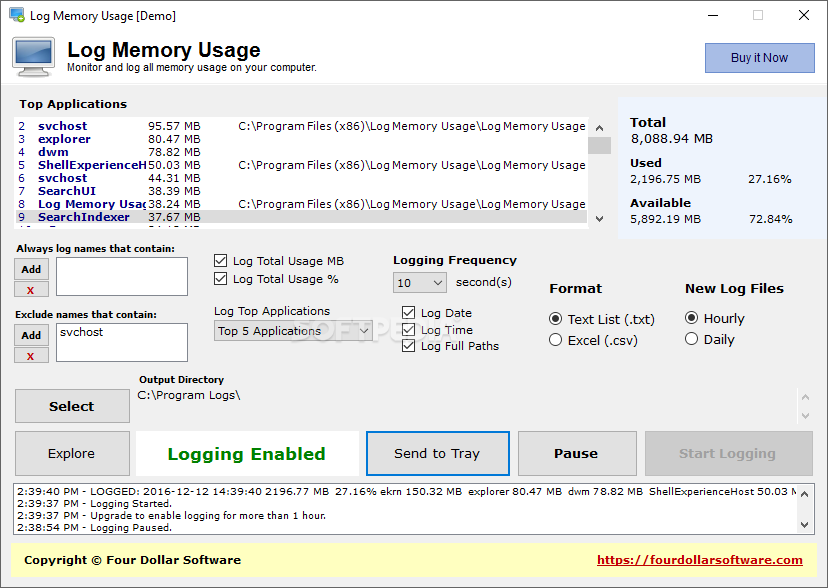Pause the logging
The image size is (828, 588).
577,453
